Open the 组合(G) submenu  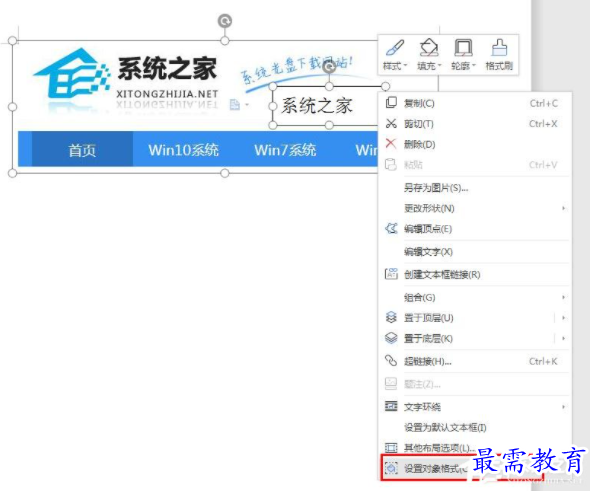pyautogui.click(x=475, y=297)
